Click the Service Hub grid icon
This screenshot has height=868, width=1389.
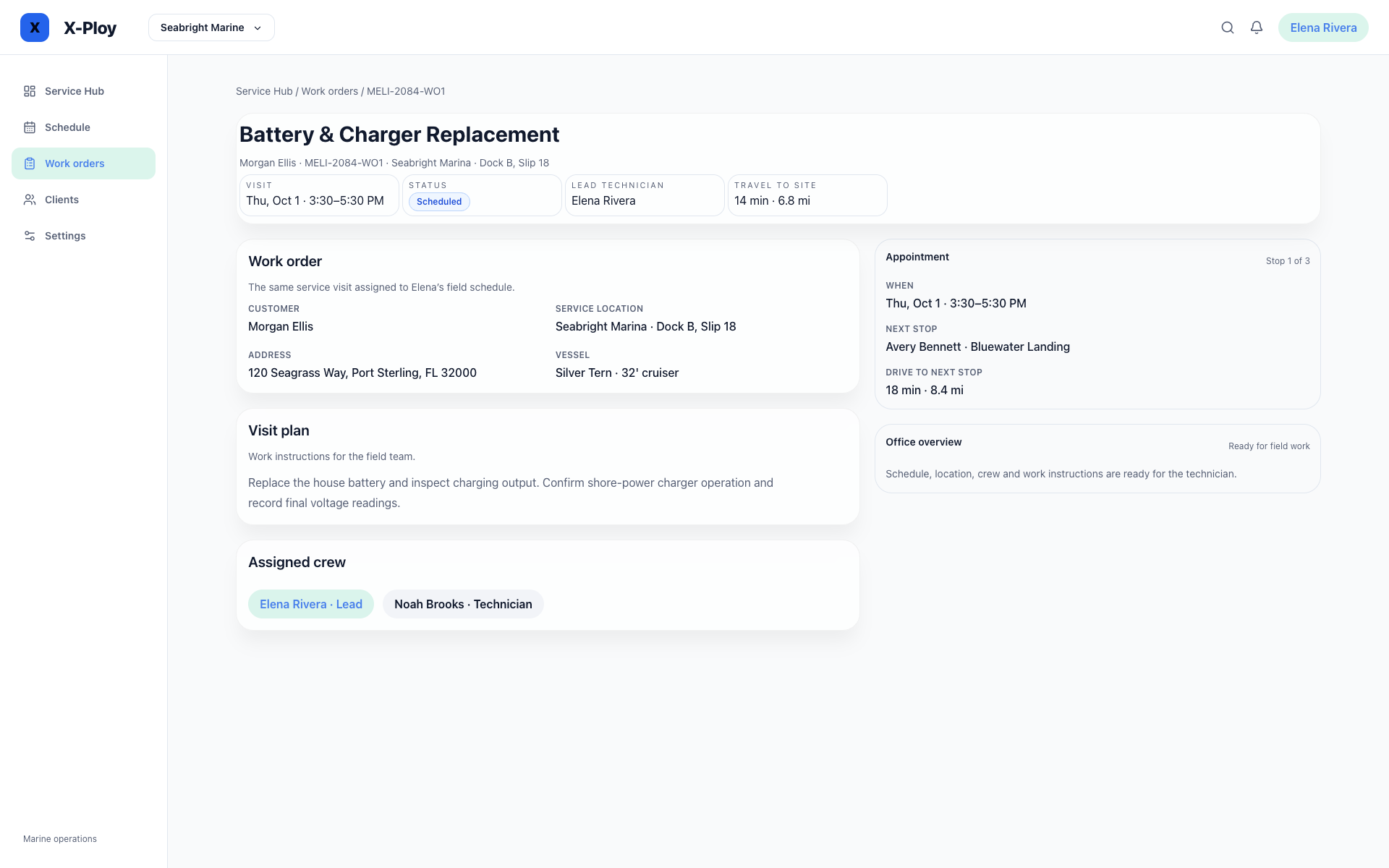click(30, 91)
